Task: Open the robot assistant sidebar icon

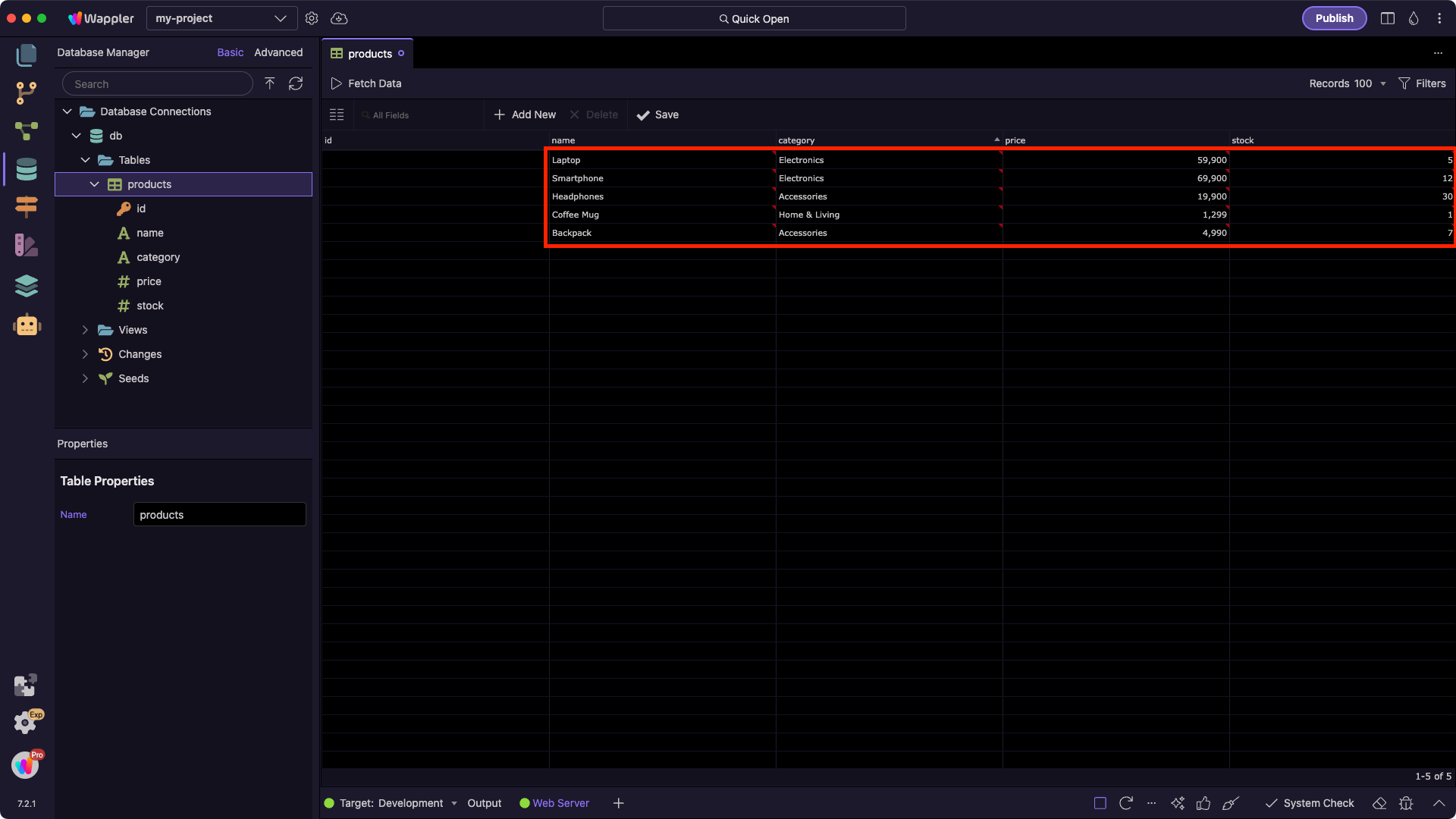Action: pos(27,325)
